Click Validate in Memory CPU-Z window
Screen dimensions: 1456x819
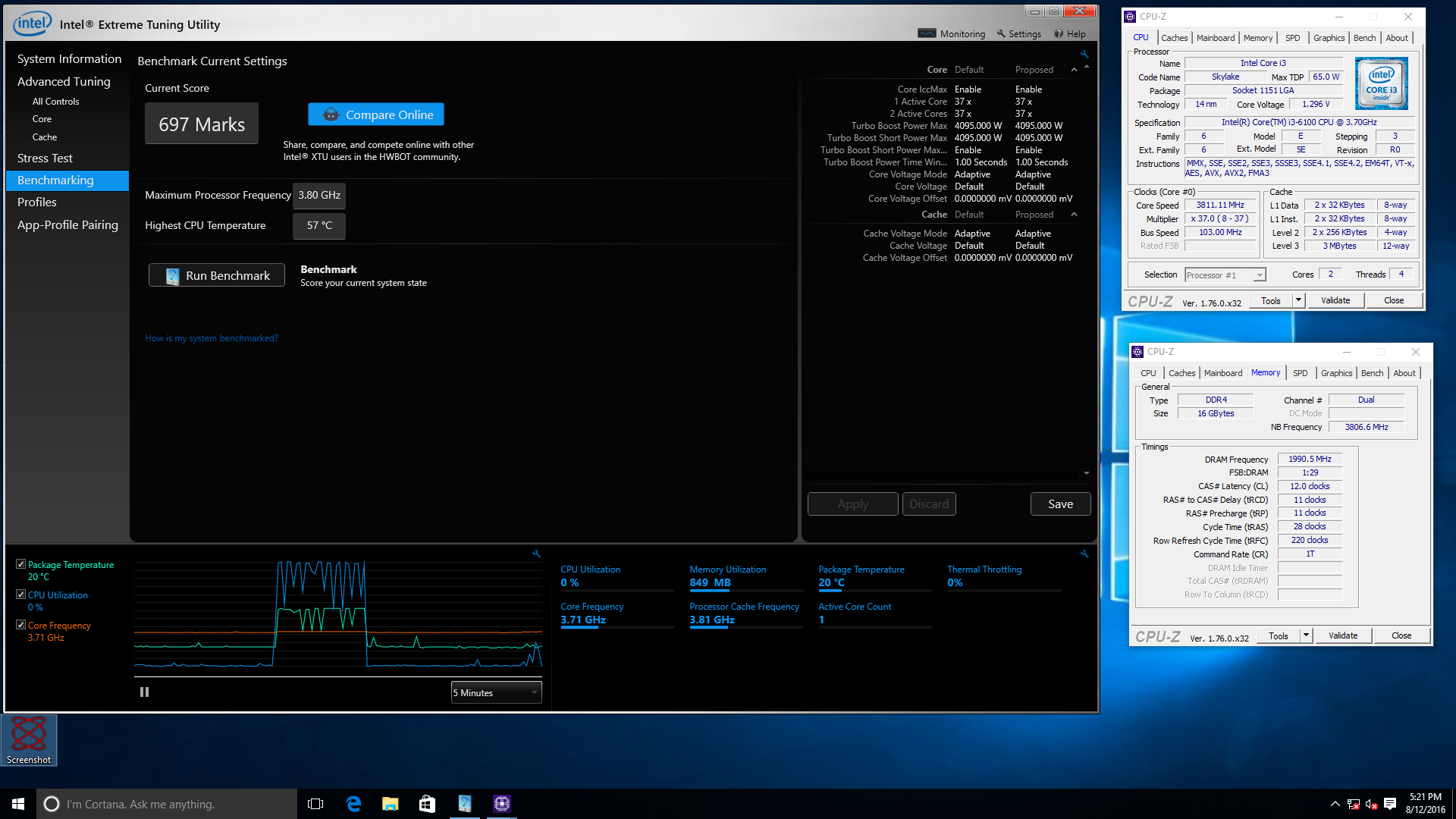click(x=1343, y=635)
